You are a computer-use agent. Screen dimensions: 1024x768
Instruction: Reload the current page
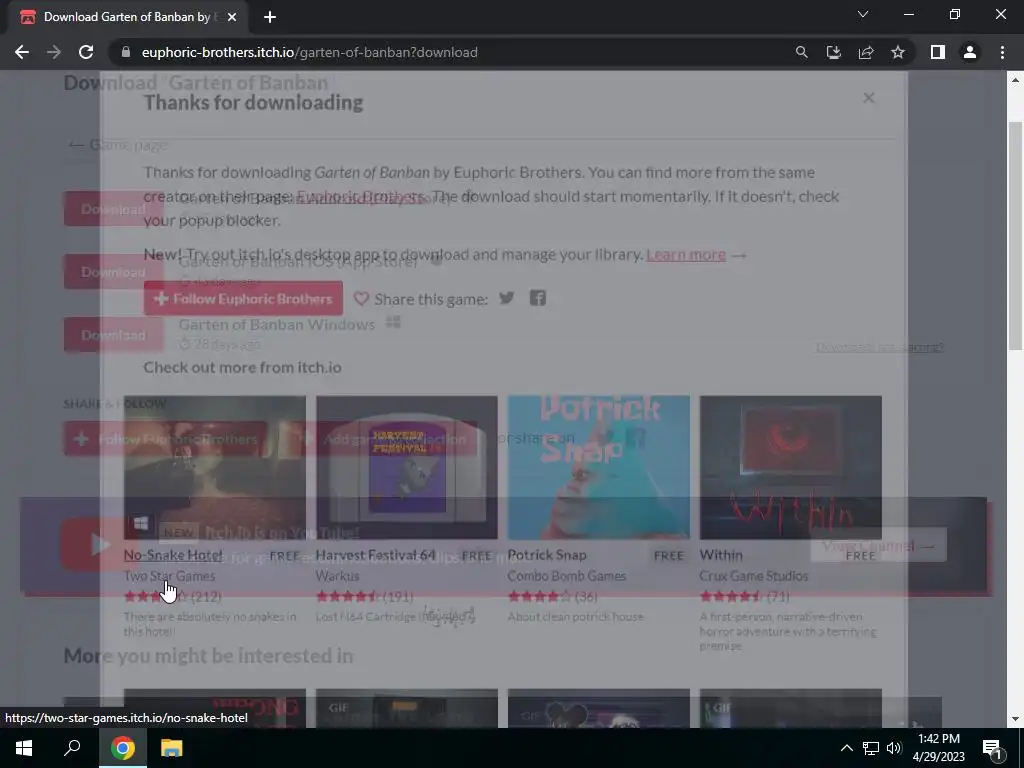tap(86, 52)
